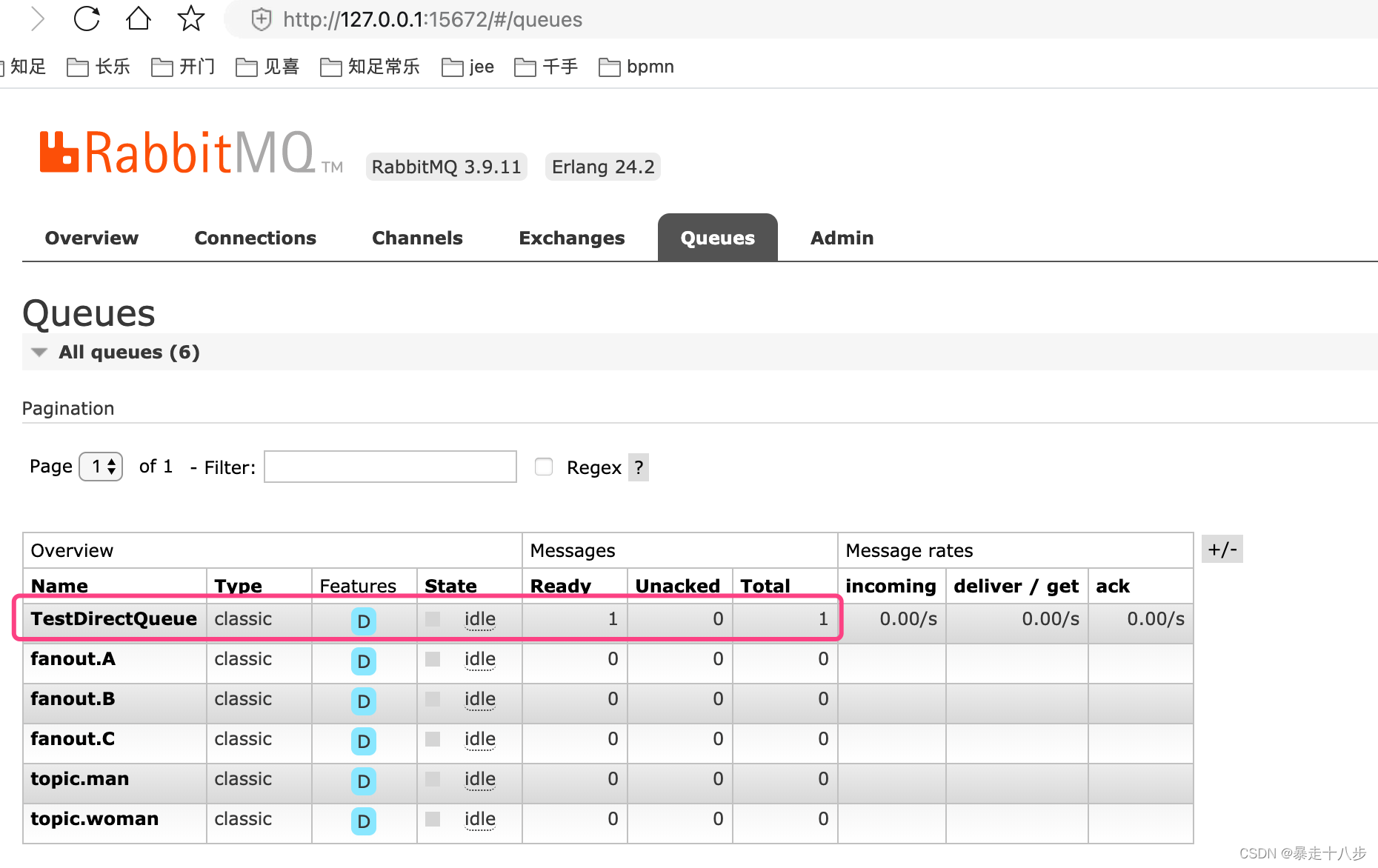Click the RabbitMQ 3.9.11 version label

pyautogui.click(x=446, y=167)
